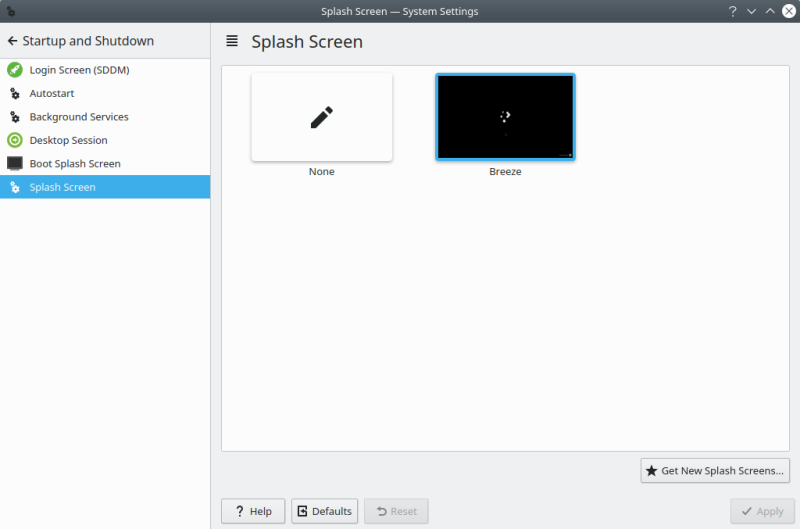Click the Login Screen (SDDM) icon
This screenshot has height=529, width=800.
[14, 70]
